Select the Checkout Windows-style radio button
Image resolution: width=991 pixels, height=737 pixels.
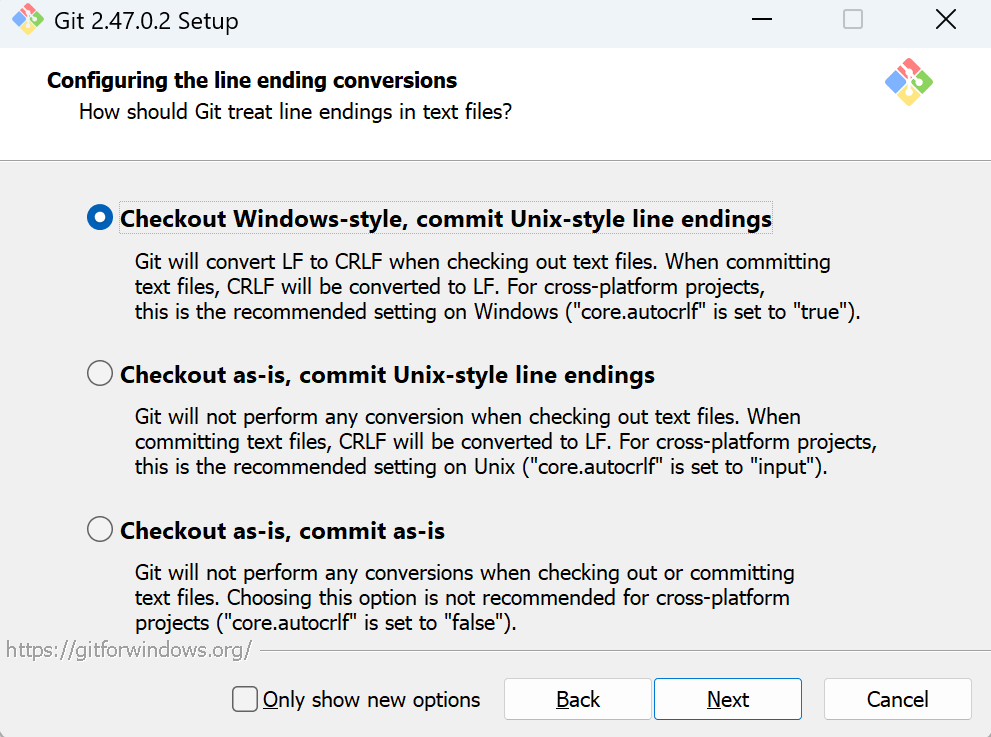(100, 218)
